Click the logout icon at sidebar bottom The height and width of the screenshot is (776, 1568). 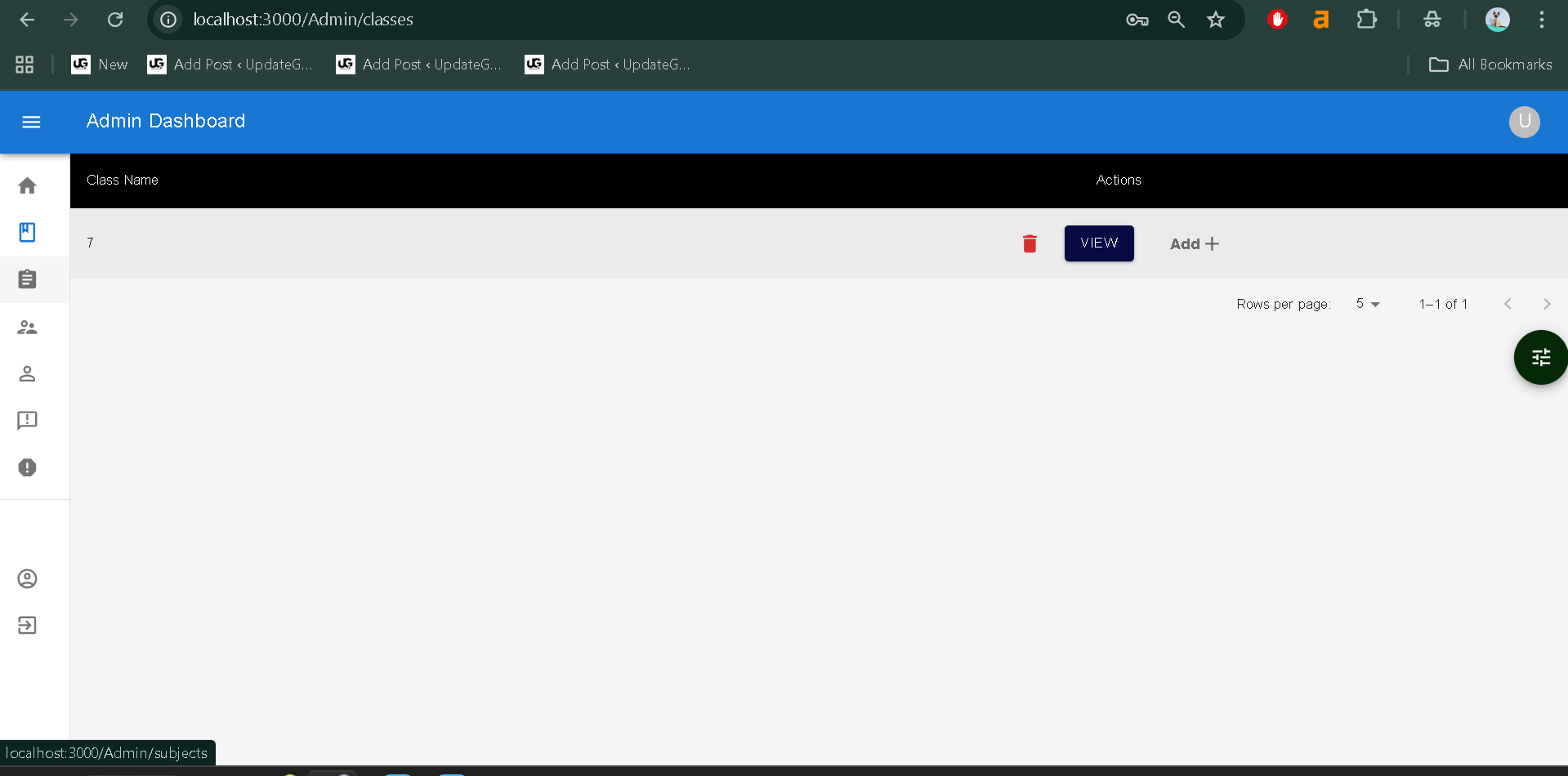[x=27, y=625]
